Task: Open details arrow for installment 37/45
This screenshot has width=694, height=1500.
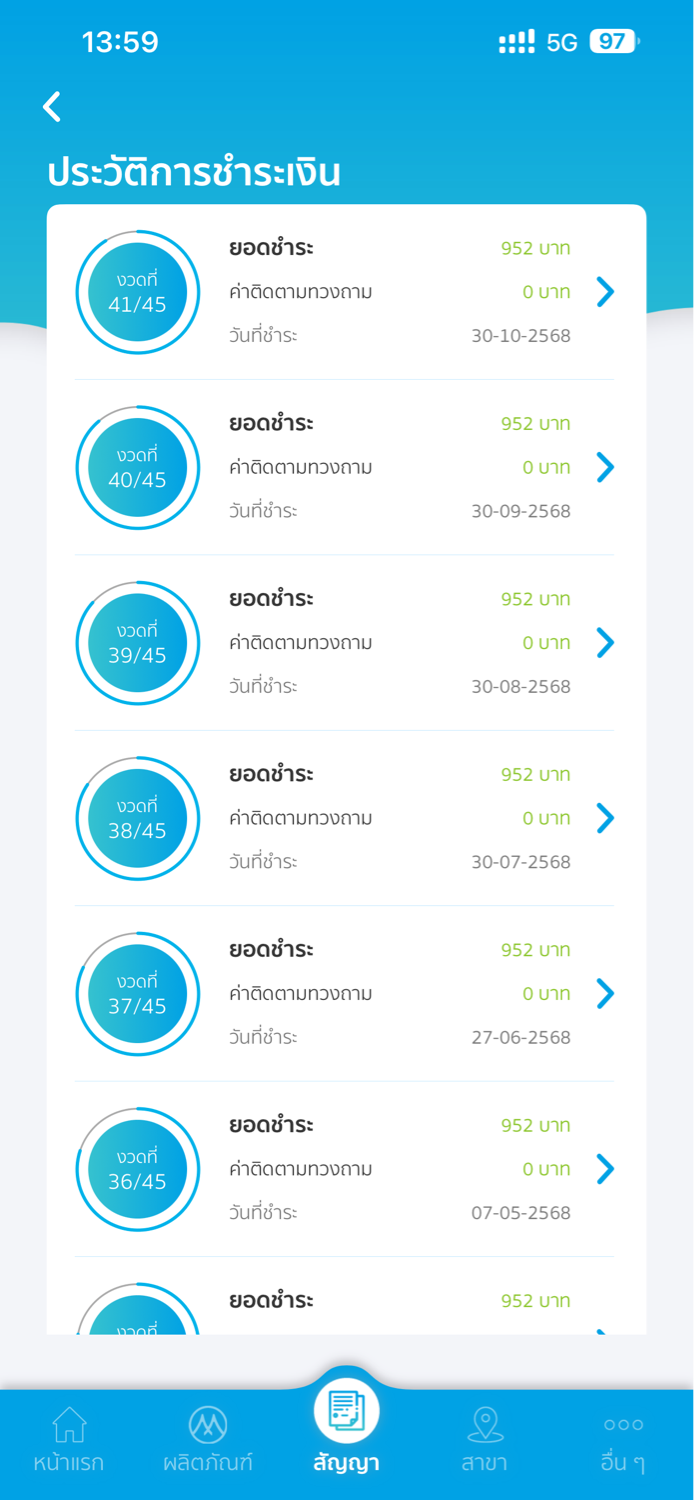Action: [x=605, y=993]
